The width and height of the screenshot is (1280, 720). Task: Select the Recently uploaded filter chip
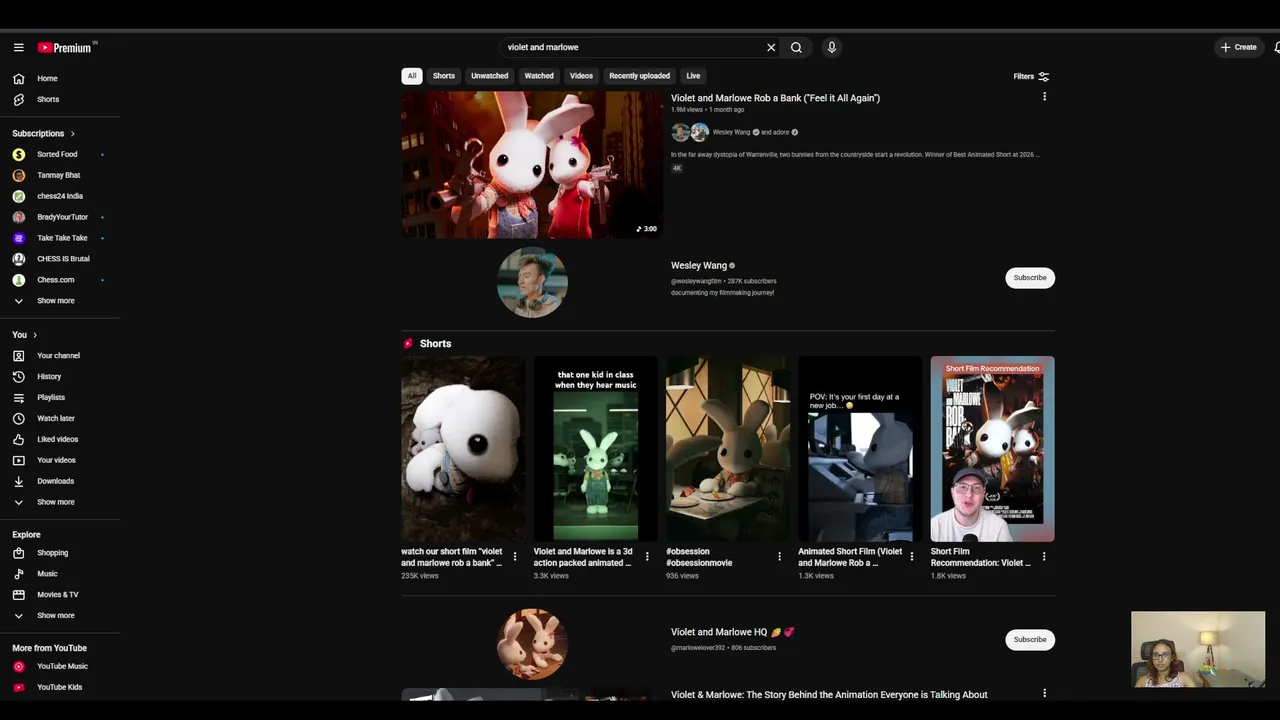pyautogui.click(x=640, y=76)
